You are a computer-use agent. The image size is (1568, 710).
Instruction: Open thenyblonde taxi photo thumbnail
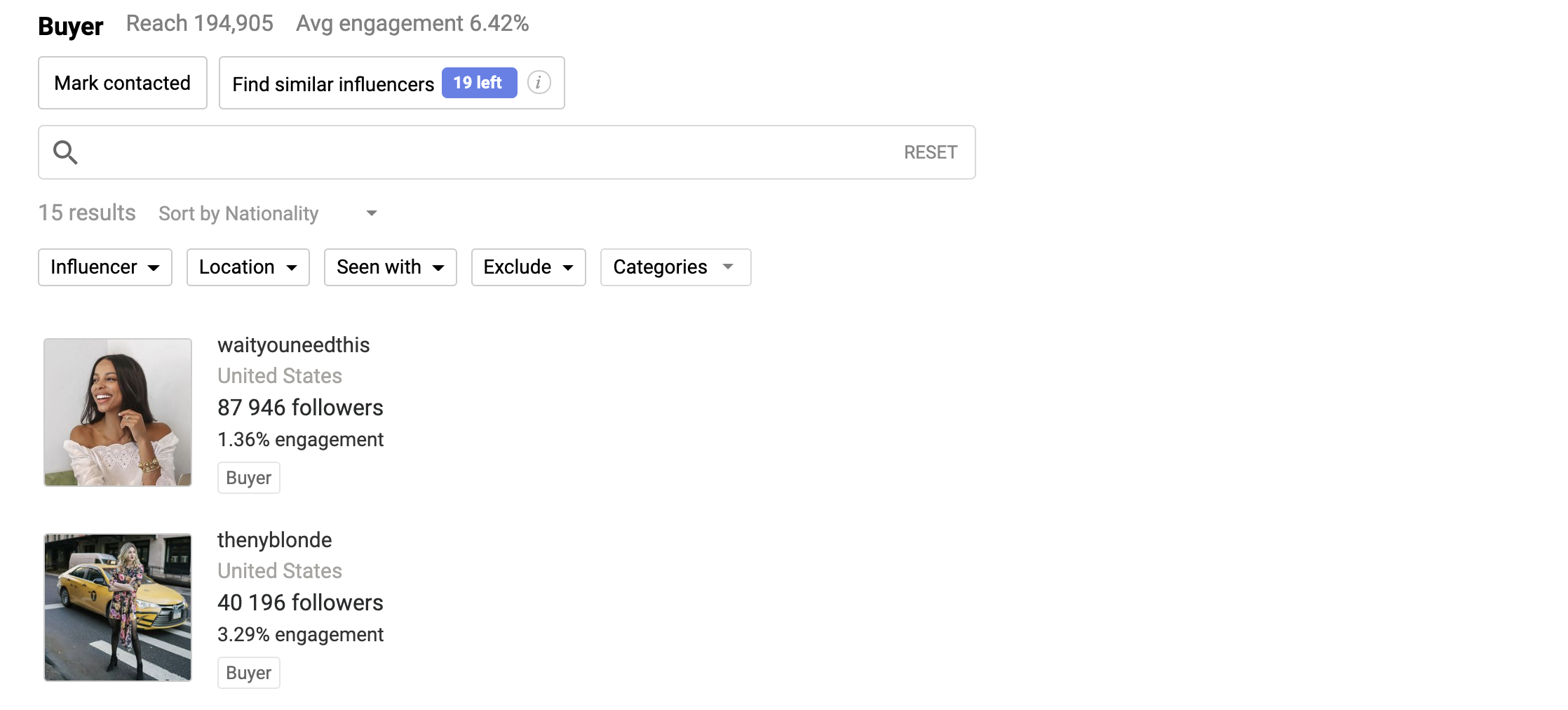click(x=118, y=608)
